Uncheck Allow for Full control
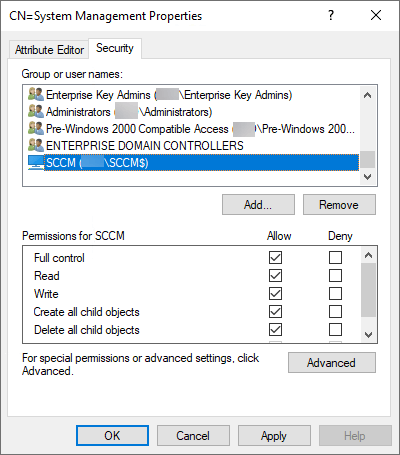 [275, 258]
